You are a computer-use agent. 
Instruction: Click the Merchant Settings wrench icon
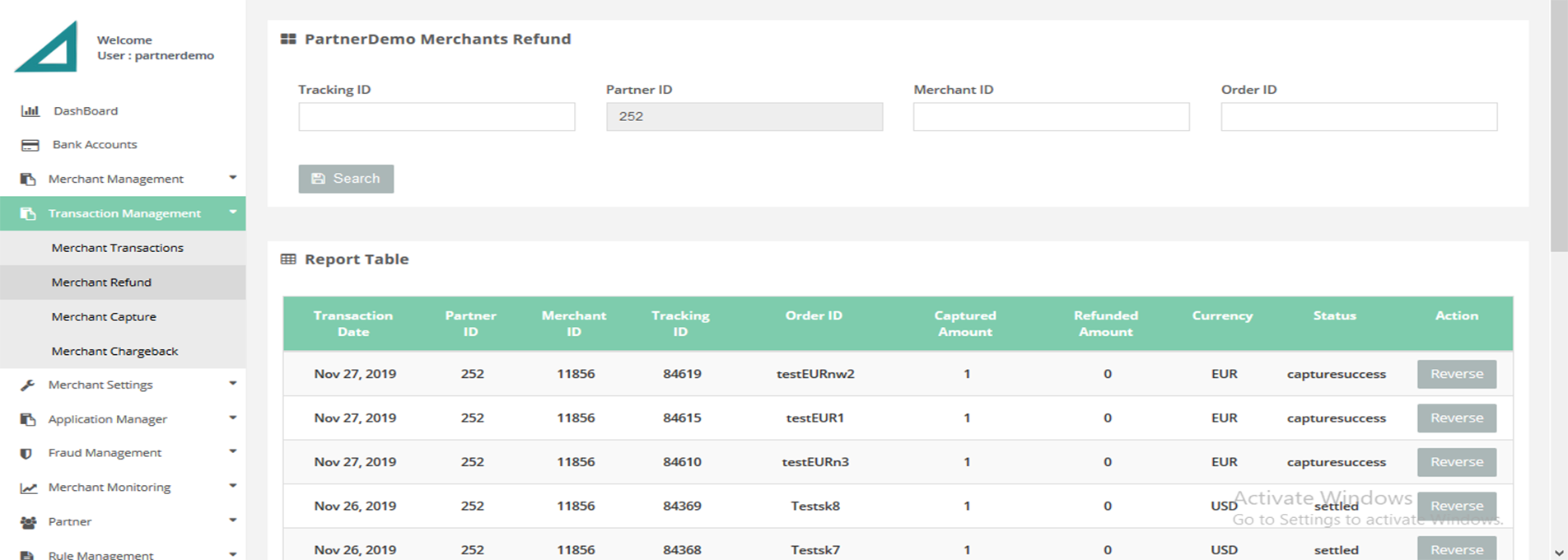tap(28, 385)
